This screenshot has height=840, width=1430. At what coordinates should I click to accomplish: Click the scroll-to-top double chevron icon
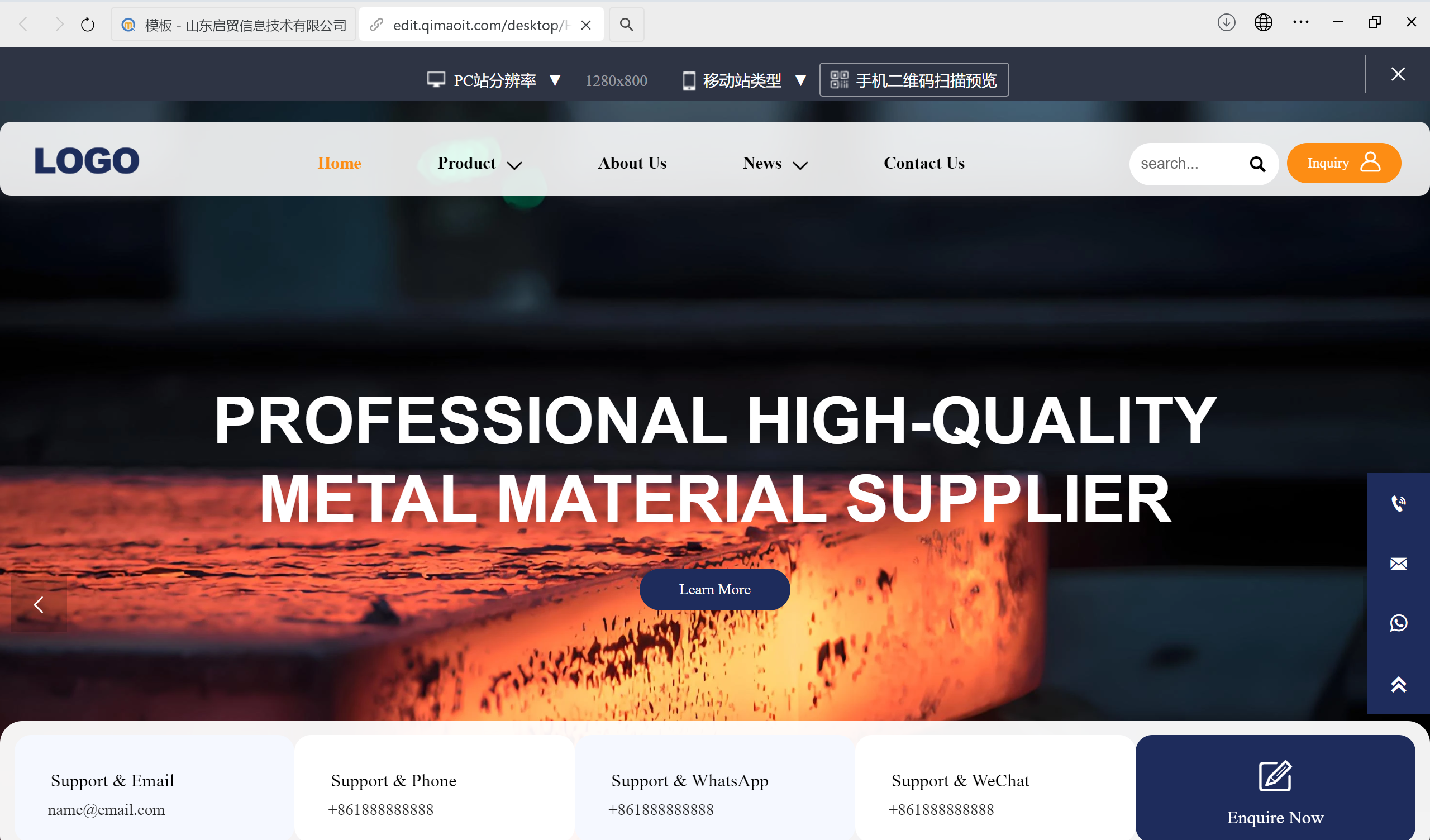[1398, 685]
